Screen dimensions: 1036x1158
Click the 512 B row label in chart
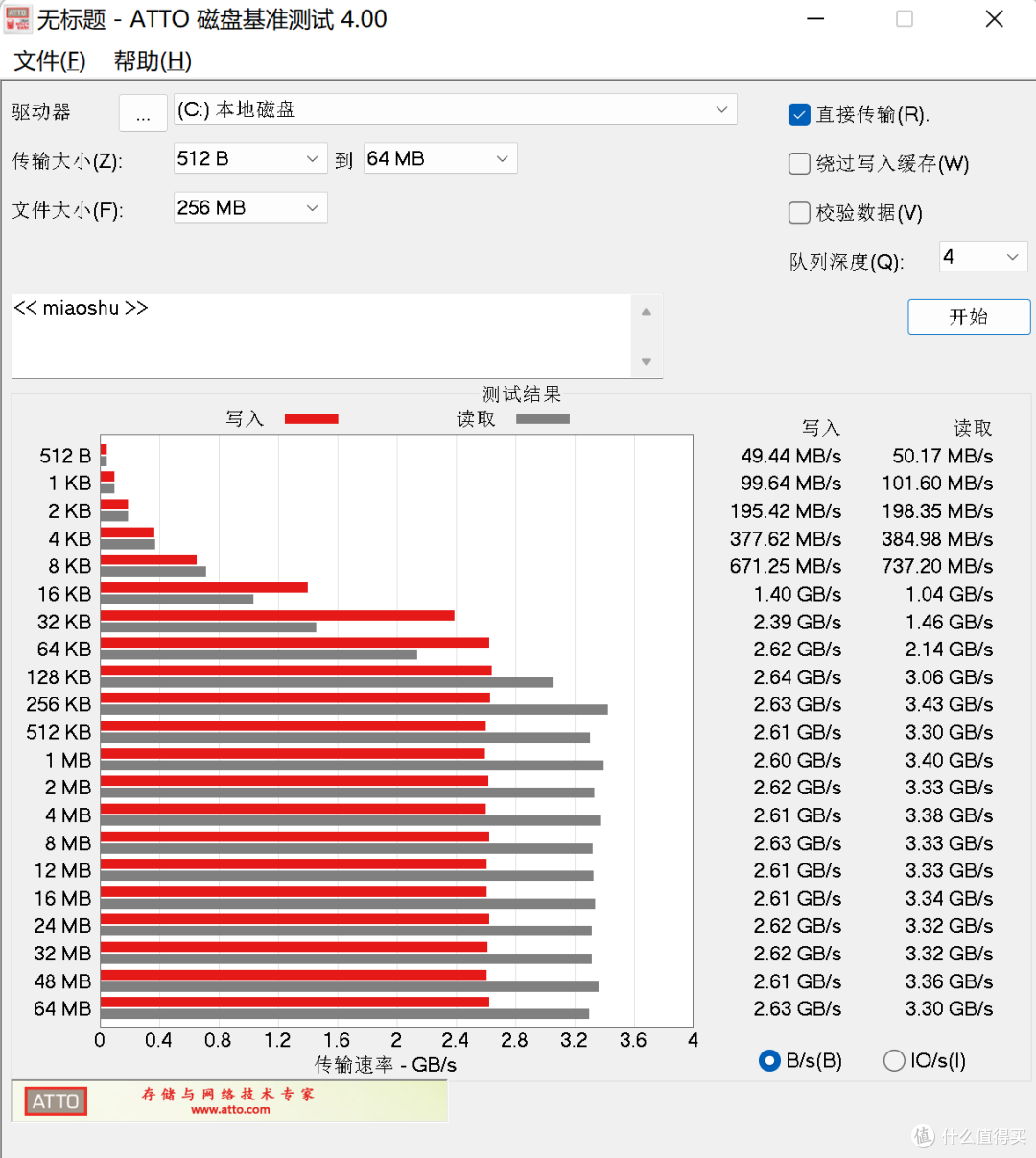click(65, 456)
